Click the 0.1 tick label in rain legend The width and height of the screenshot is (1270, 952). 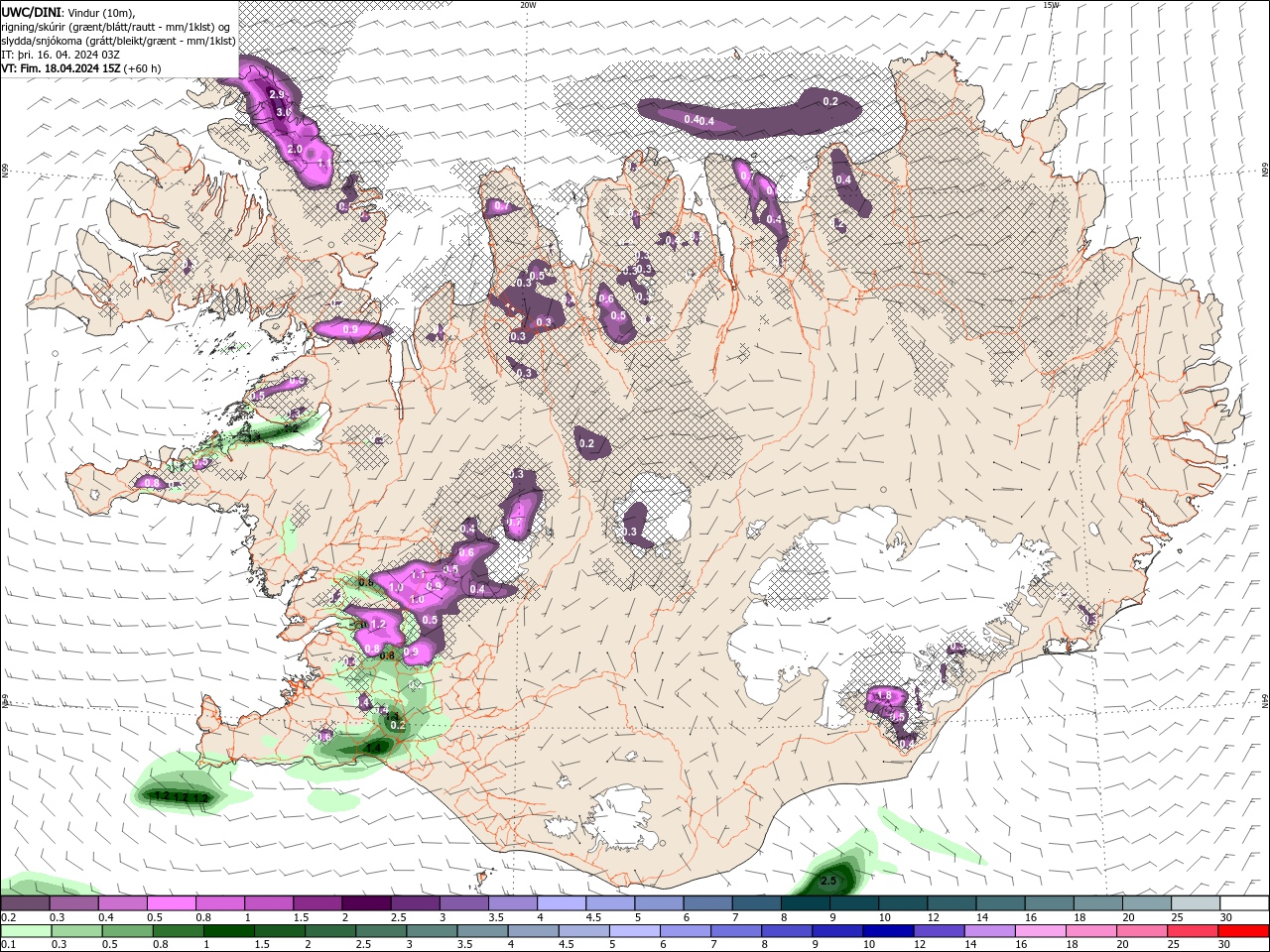(x=7, y=945)
